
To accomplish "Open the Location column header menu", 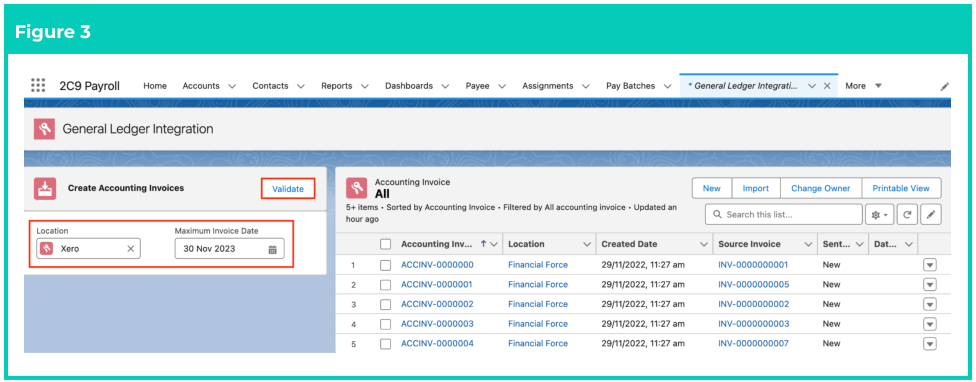I will coord(586,245).
